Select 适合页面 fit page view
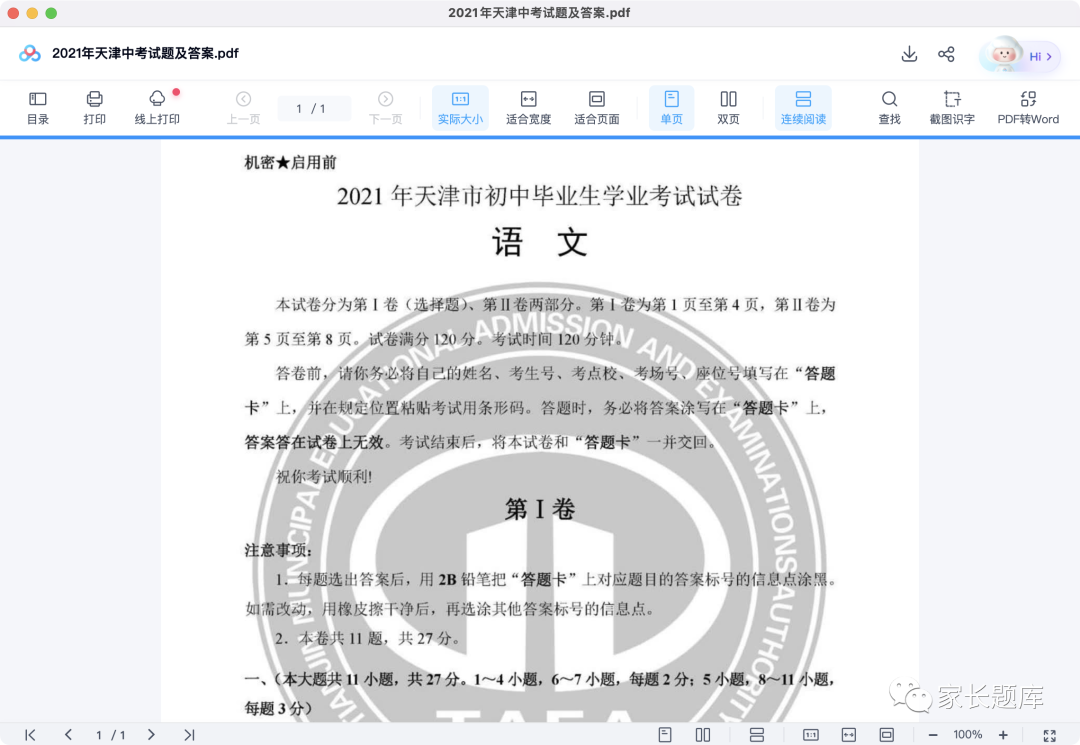The image size is (1080, 745). tap(596, 108)
